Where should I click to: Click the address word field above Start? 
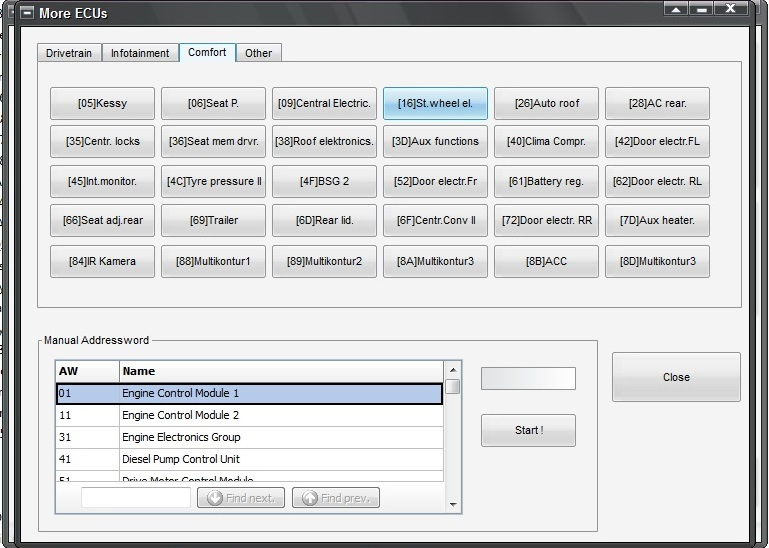click(528, 379)
